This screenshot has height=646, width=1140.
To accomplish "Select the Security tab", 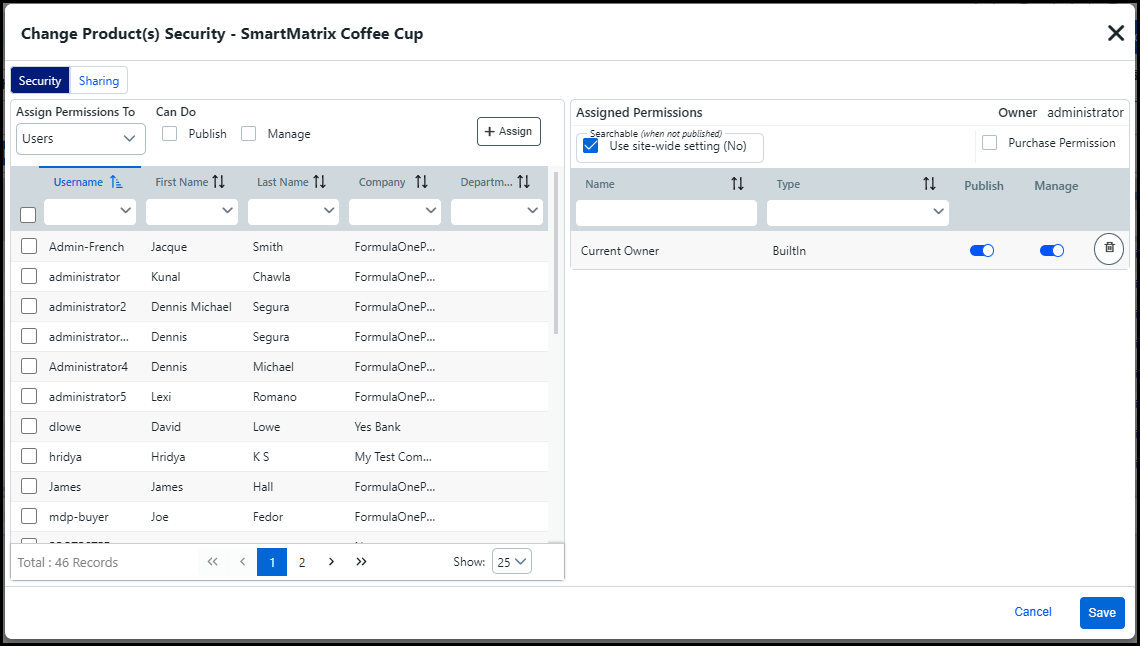I will [40, 81].
